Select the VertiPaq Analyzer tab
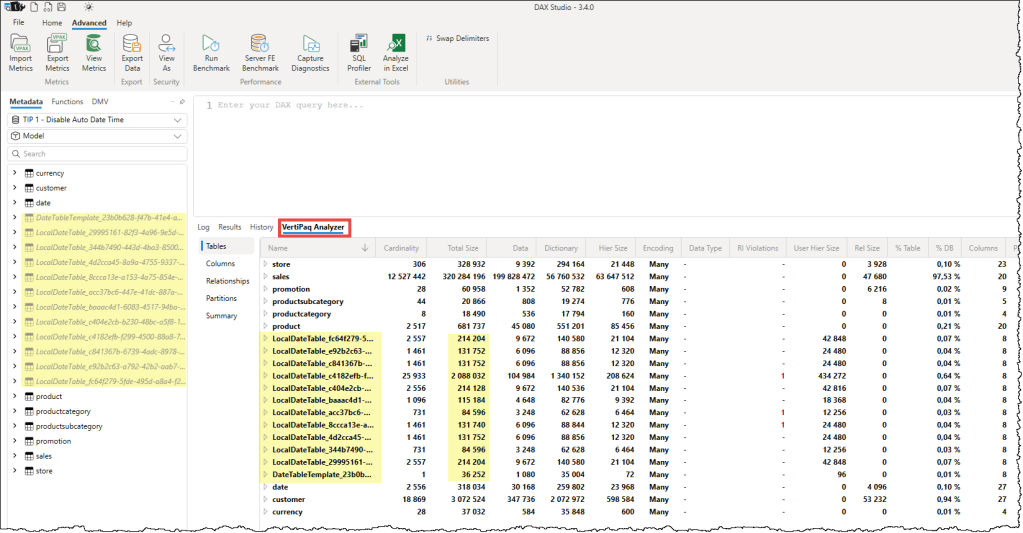 [x=313, y=228]
